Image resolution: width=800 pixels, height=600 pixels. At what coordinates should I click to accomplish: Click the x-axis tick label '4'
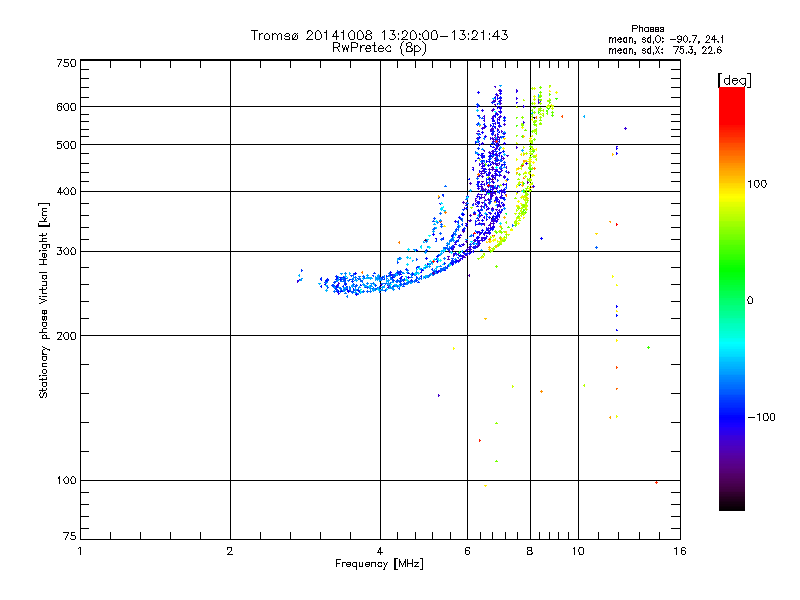coord(380,551)
